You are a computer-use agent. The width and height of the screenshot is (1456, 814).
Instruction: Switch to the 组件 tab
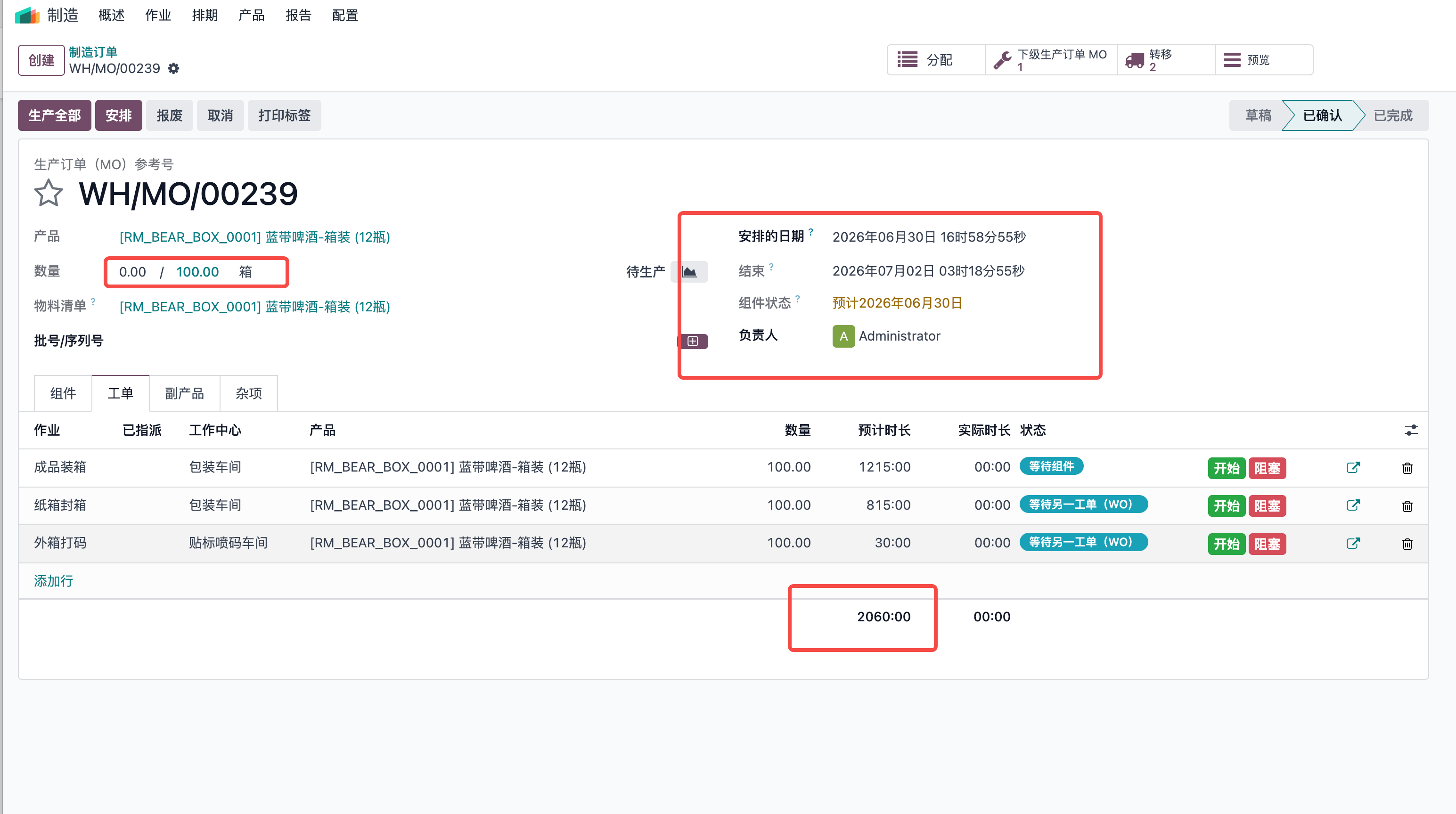coord(63,393)
